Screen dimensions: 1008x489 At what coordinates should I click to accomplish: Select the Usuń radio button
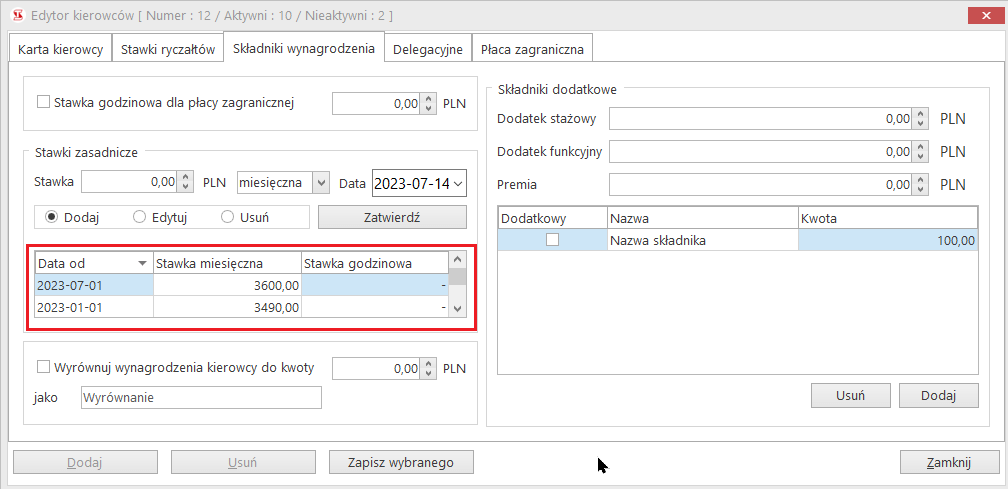[x=227, y=217]
